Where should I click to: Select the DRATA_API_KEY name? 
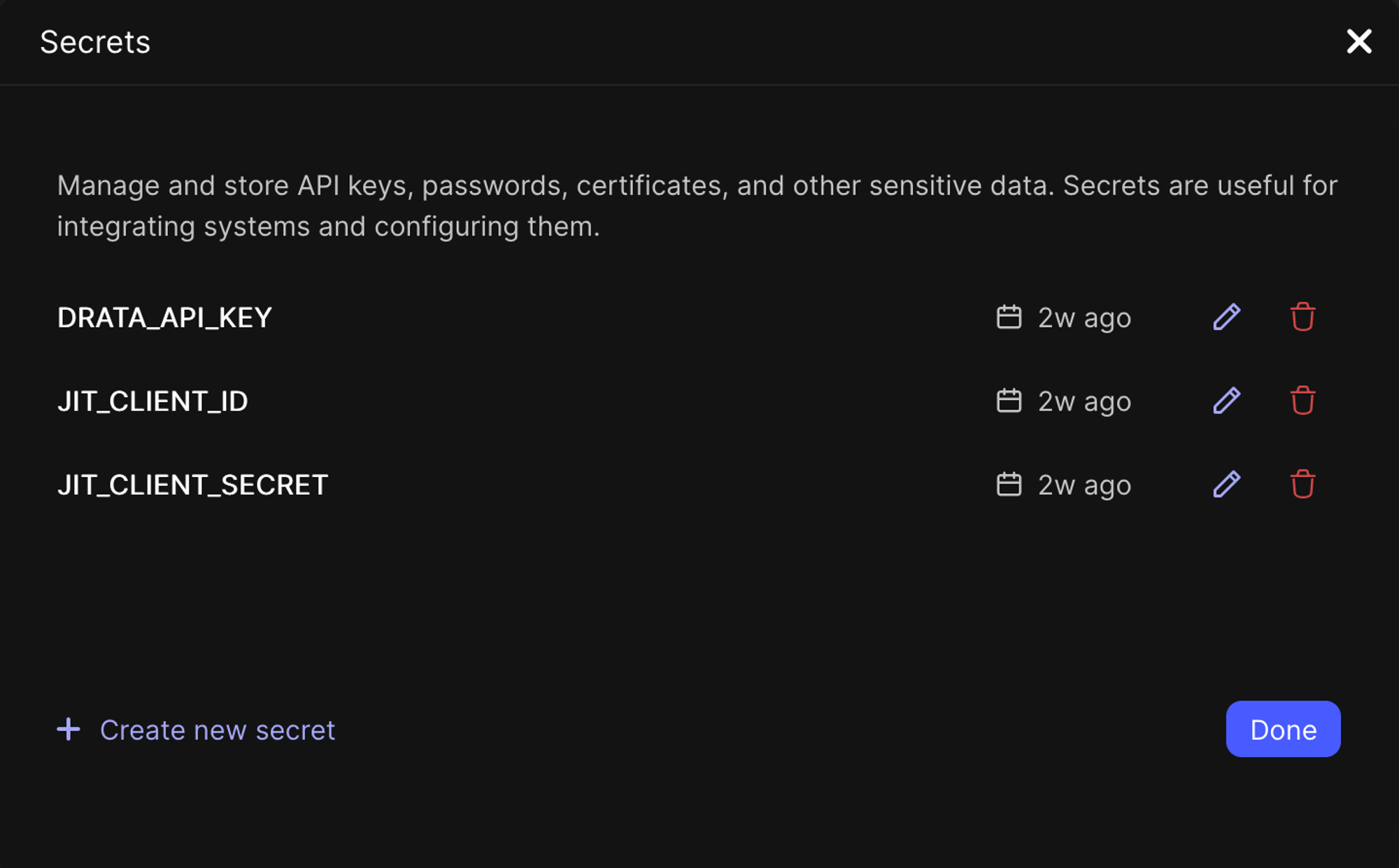tap(164, 318)
